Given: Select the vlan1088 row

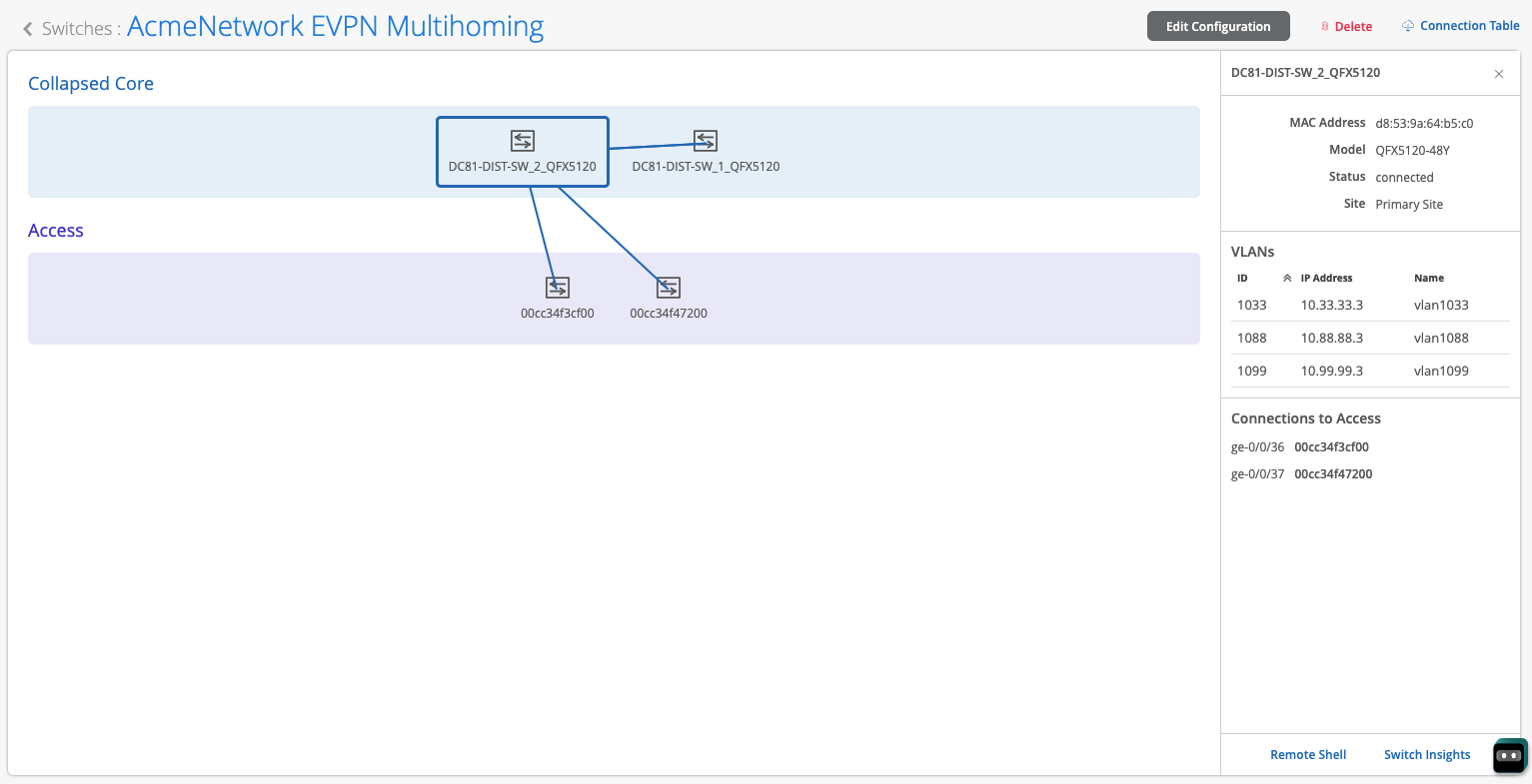Looking at the screenshot, I should coord(1369,339).
